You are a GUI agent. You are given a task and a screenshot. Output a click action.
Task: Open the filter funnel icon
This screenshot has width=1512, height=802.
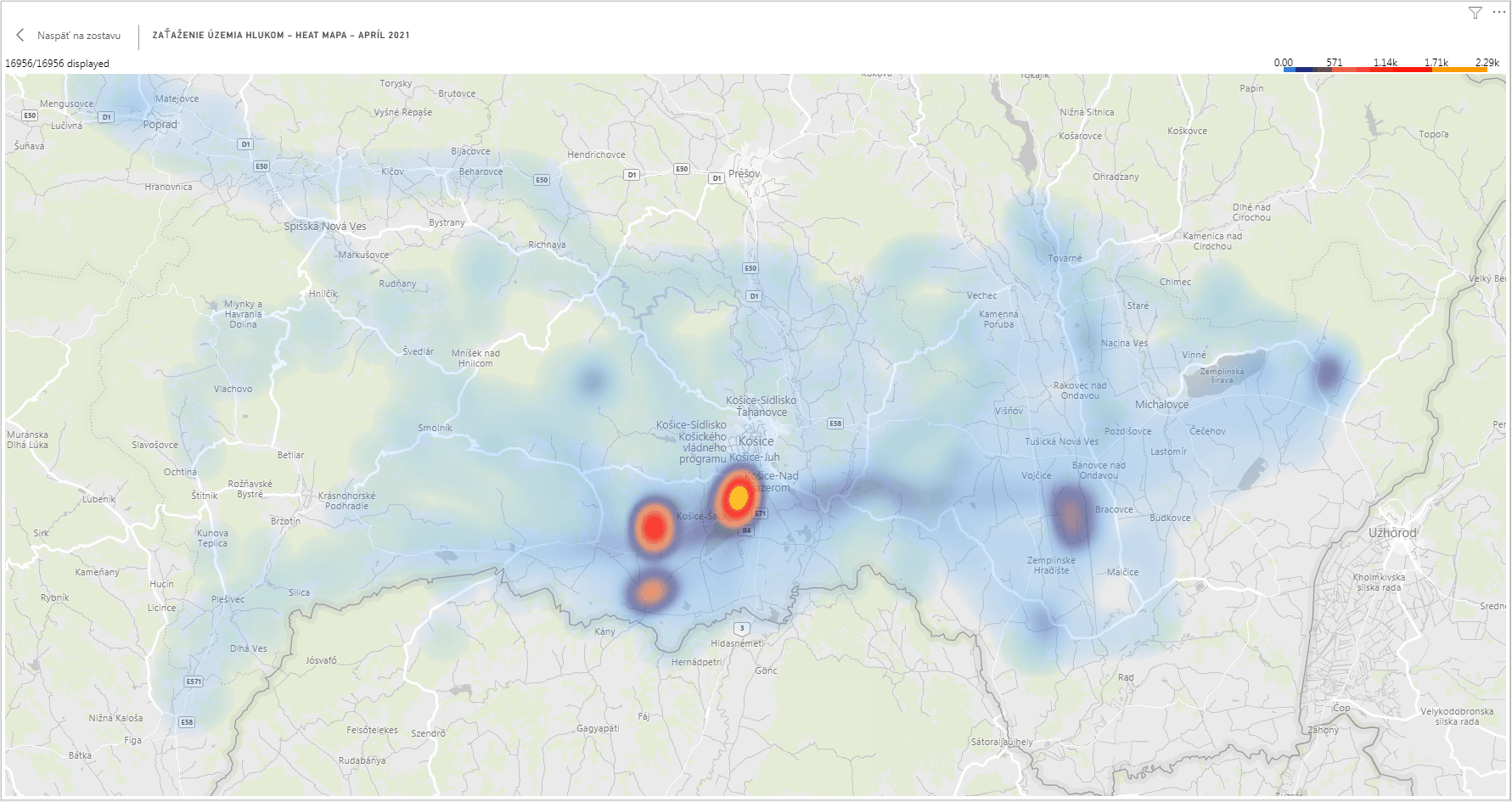pos(1475,13)
